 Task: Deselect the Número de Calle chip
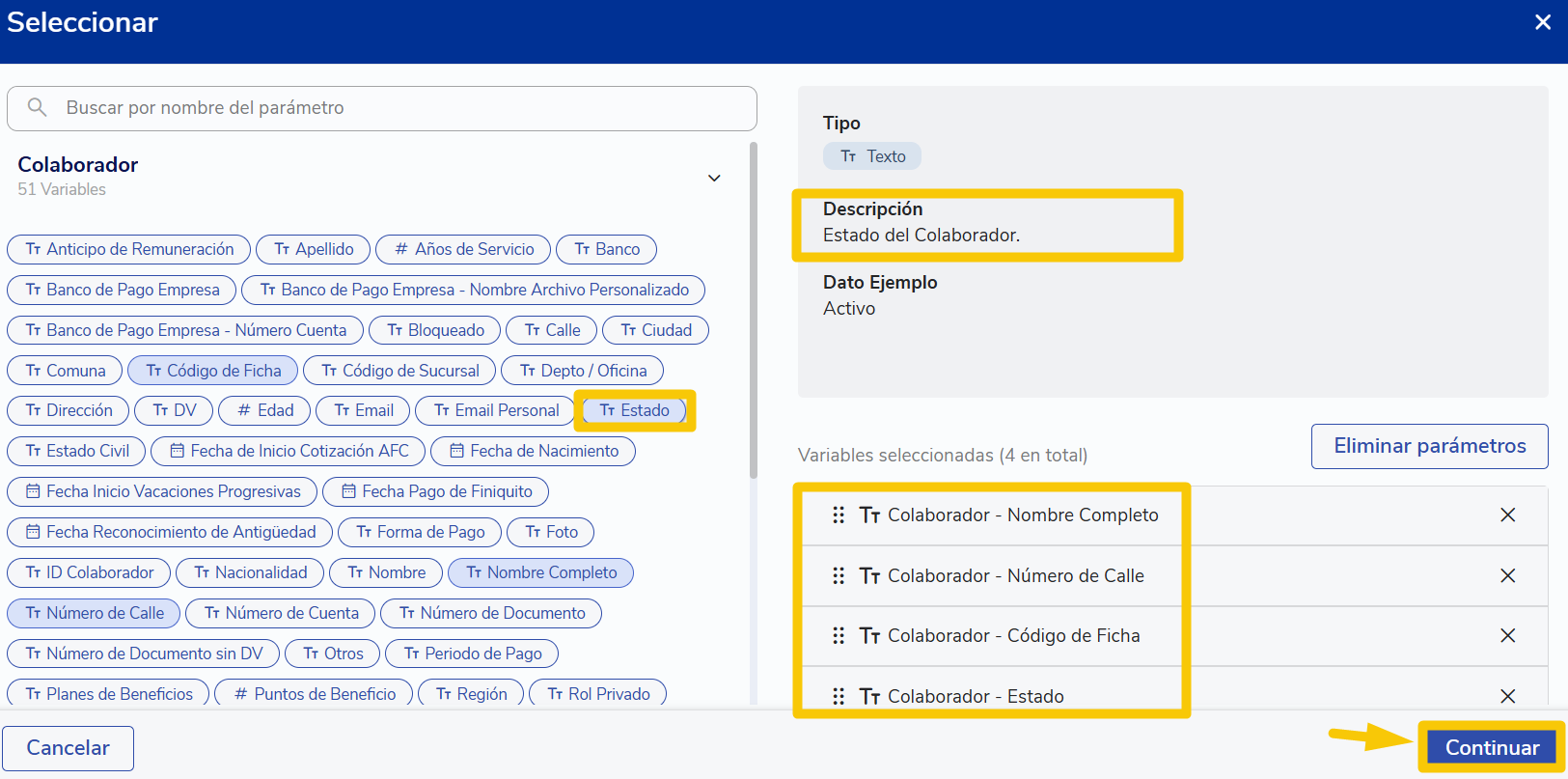click(95, 614)
